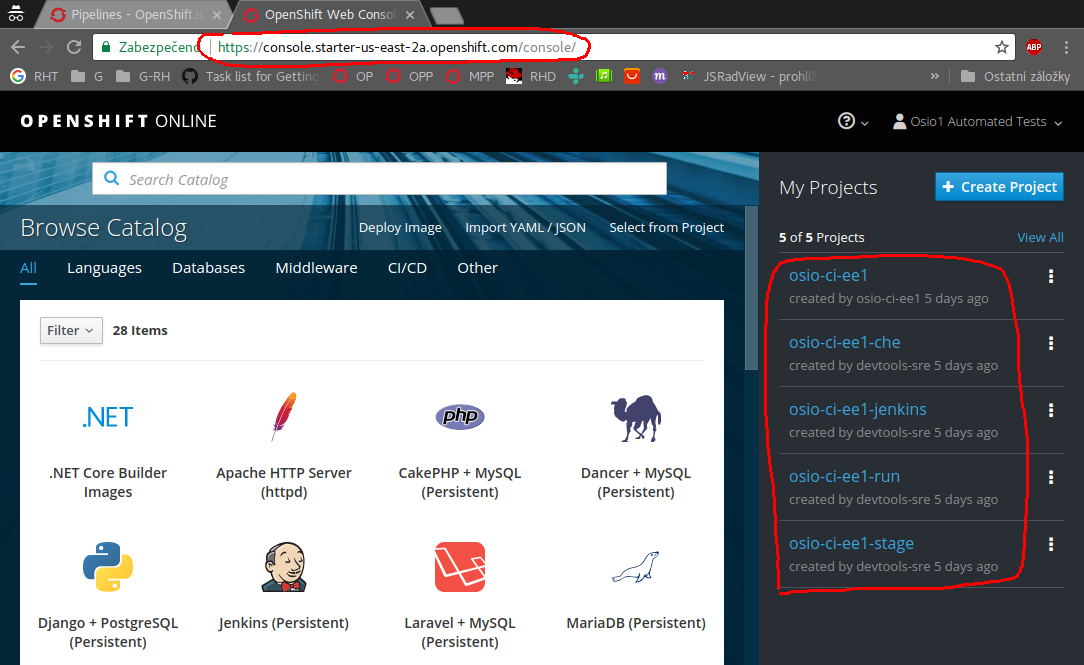Select the Laravel + MySQL red icon
Screen dimensions: 1084x665
tap(460, 567)
